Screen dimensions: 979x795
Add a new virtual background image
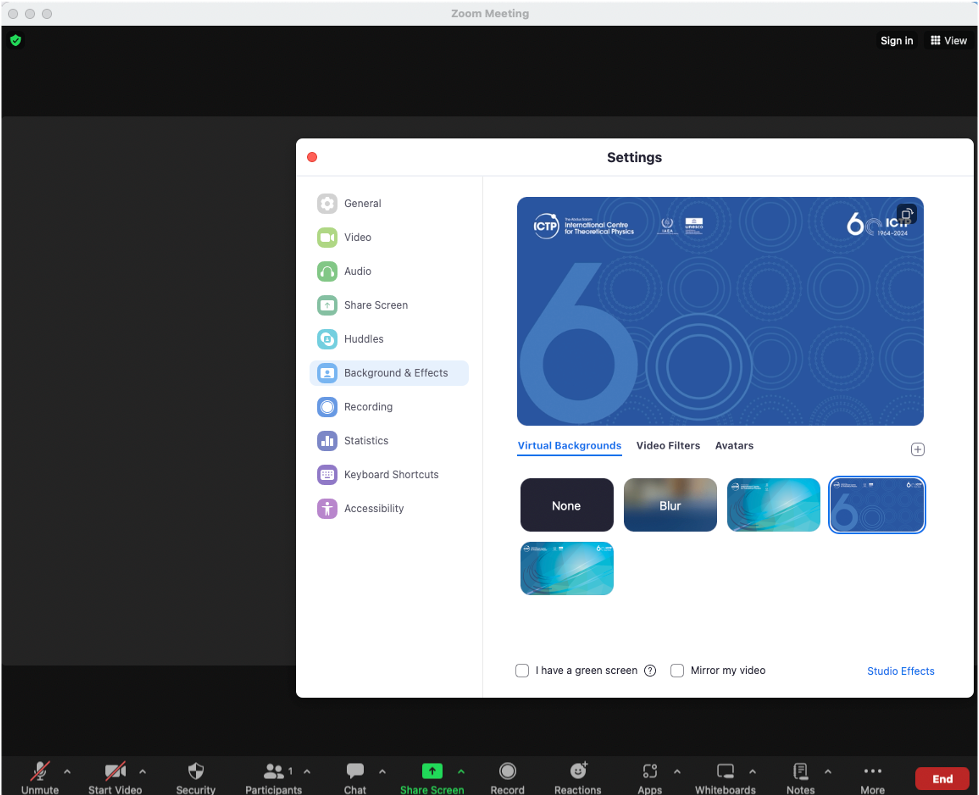(x=917, y=450)
